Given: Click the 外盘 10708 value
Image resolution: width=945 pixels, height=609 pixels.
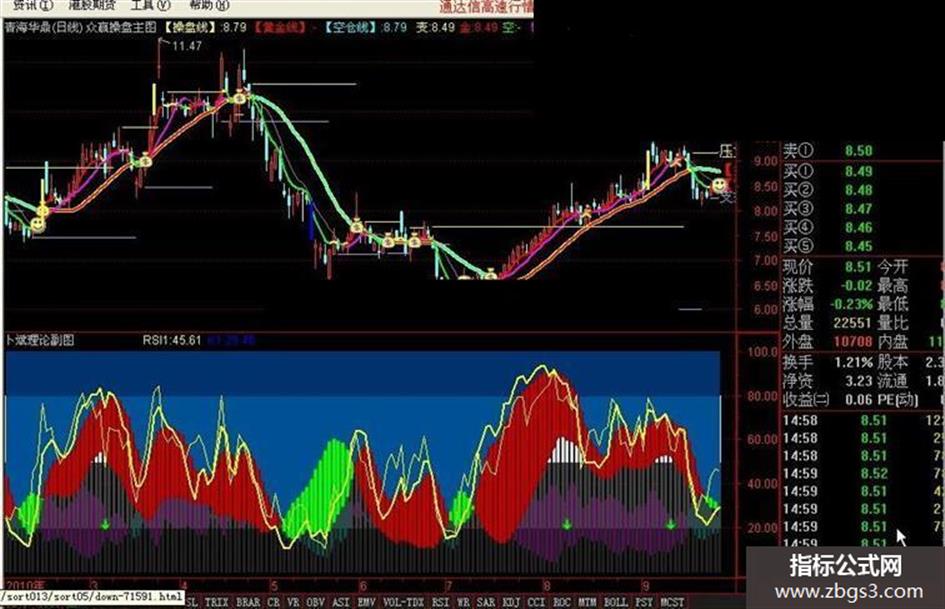Looking at the screenshot, I should pyautogui.click(x=852, y=341).
